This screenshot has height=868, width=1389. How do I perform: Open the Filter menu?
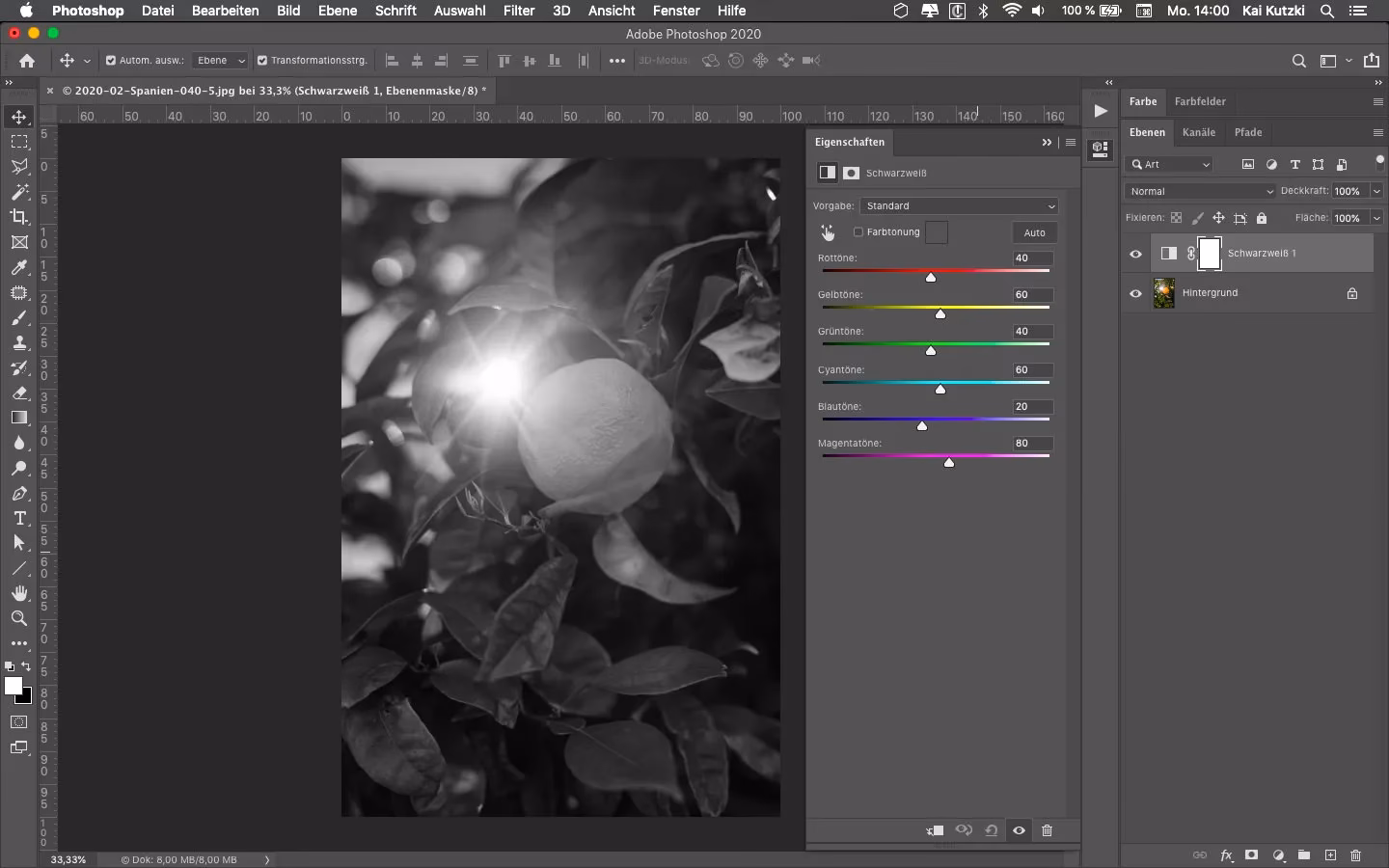tap(519, 11)
